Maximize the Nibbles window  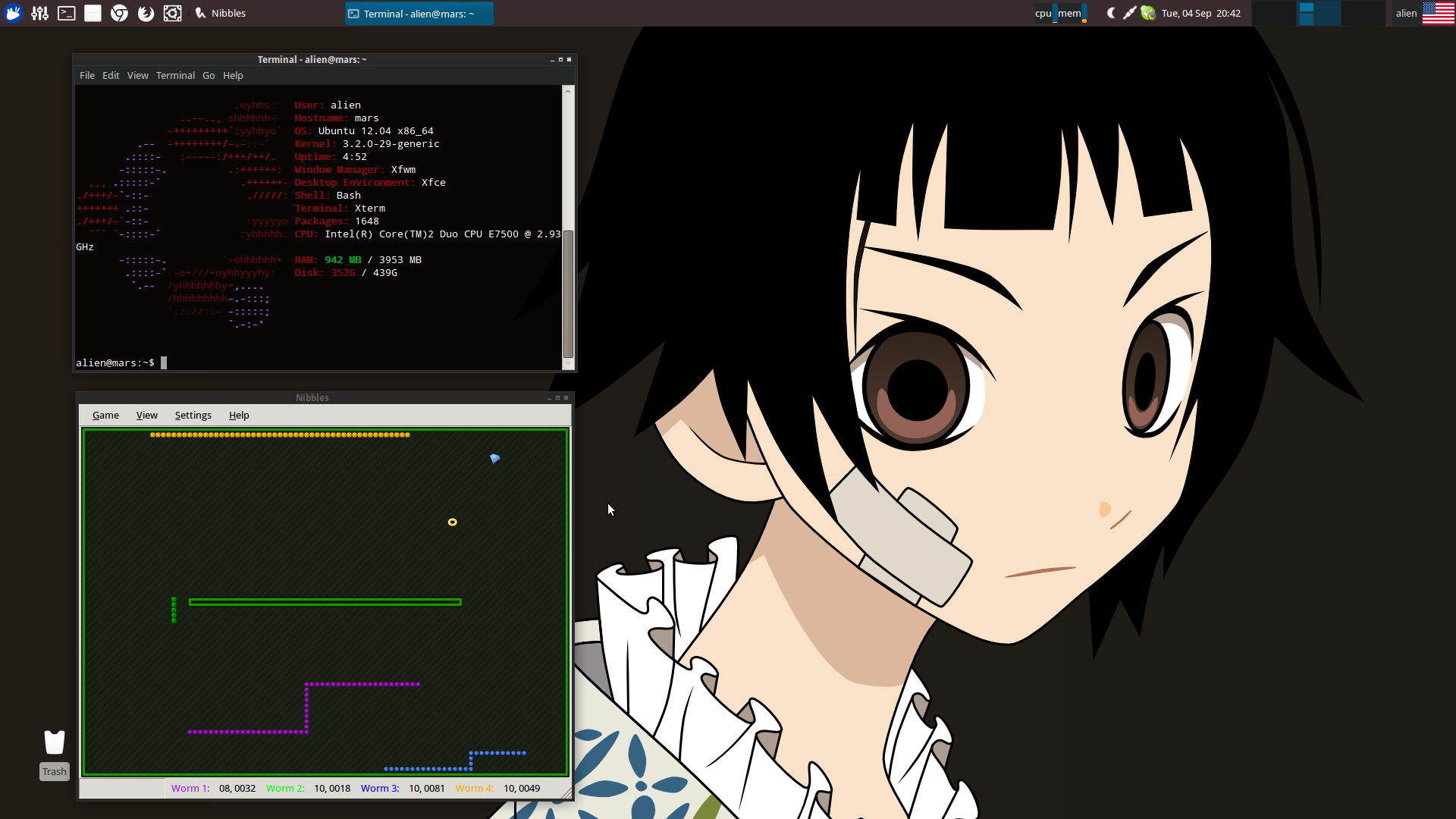[x=557, y=397]
